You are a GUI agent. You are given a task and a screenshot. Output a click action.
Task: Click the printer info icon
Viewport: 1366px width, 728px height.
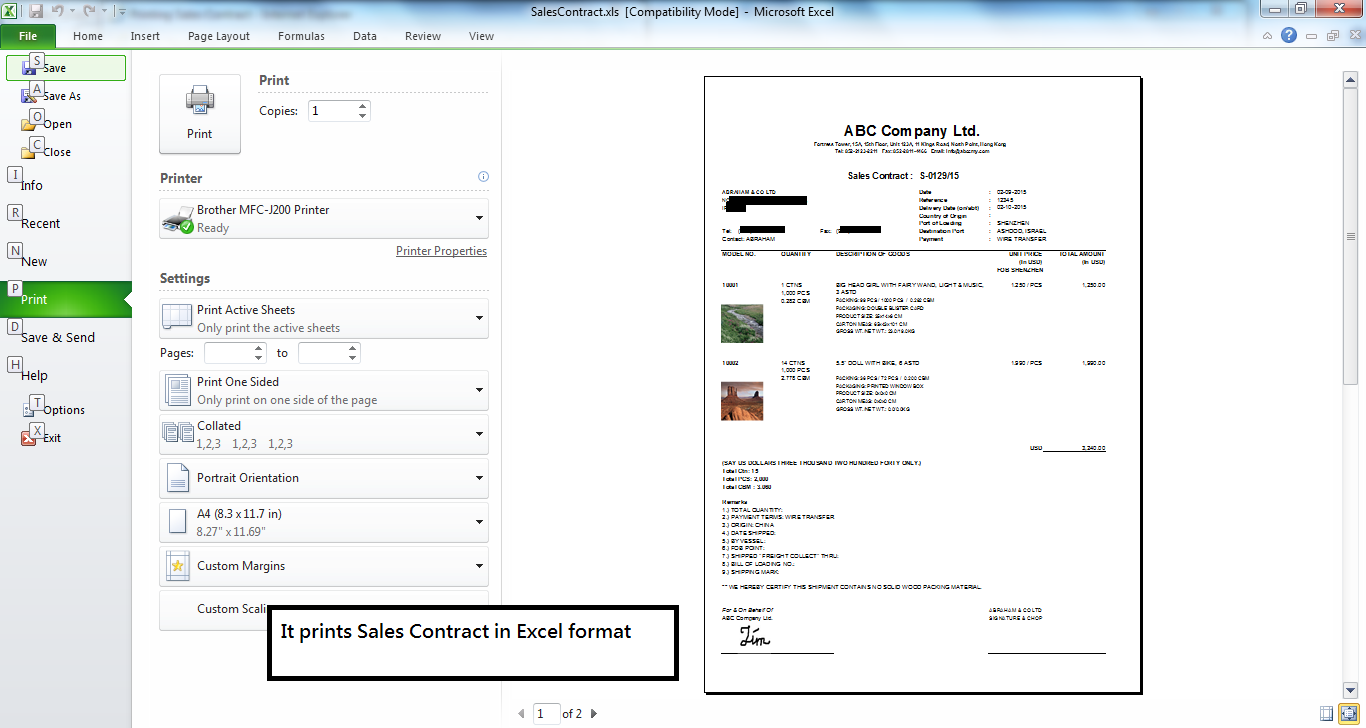[483, 177]
